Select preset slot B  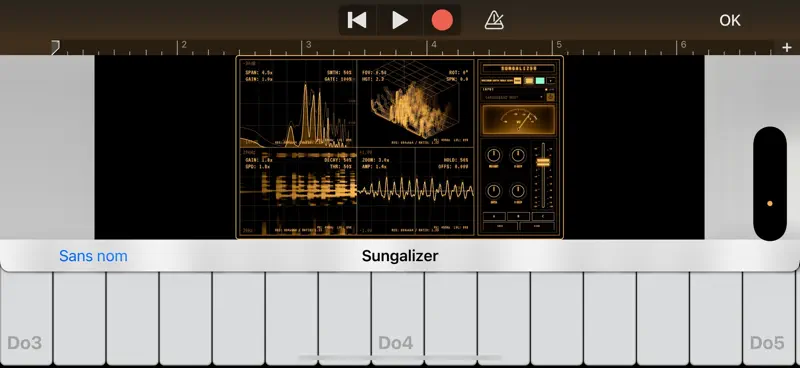tap(518, 216)
